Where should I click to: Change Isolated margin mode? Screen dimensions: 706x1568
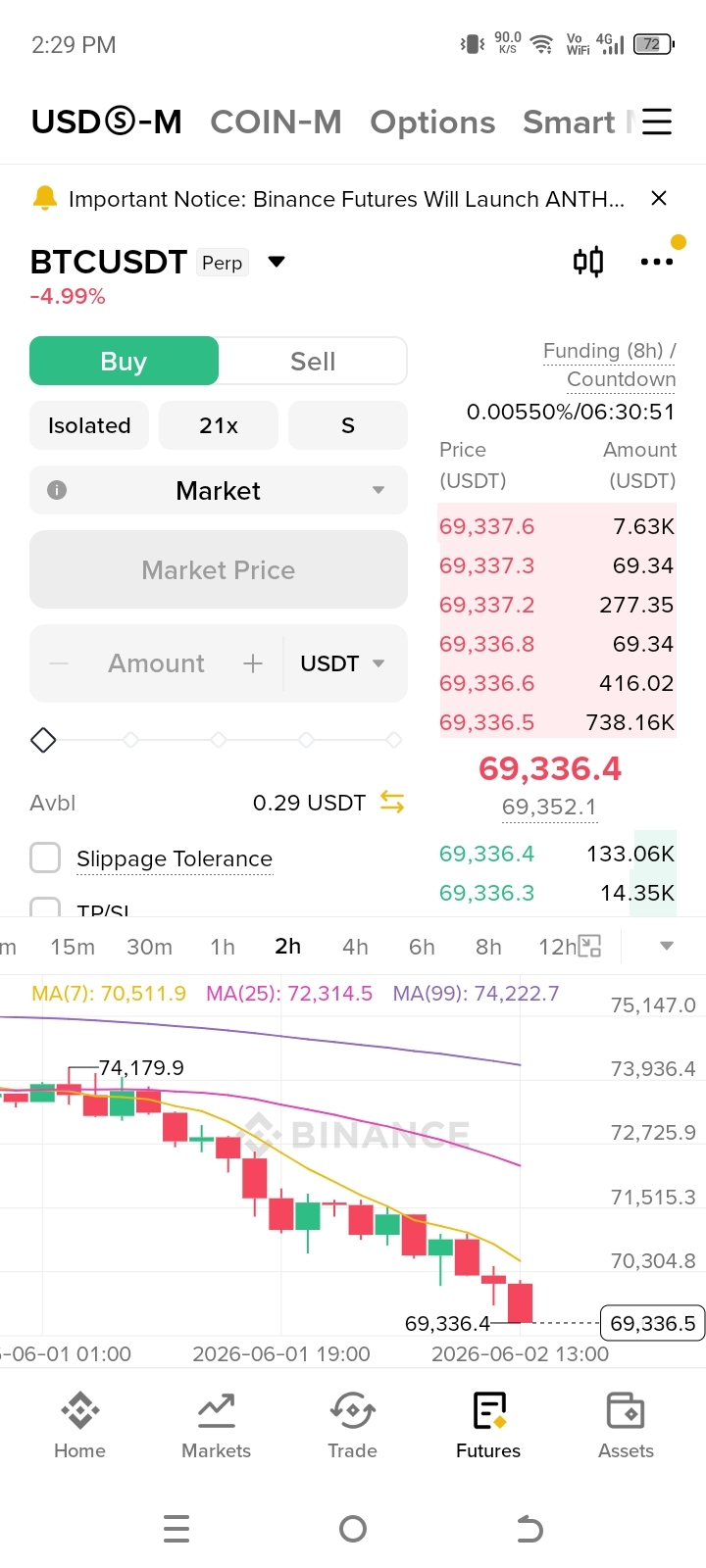[x=89, y=425]
